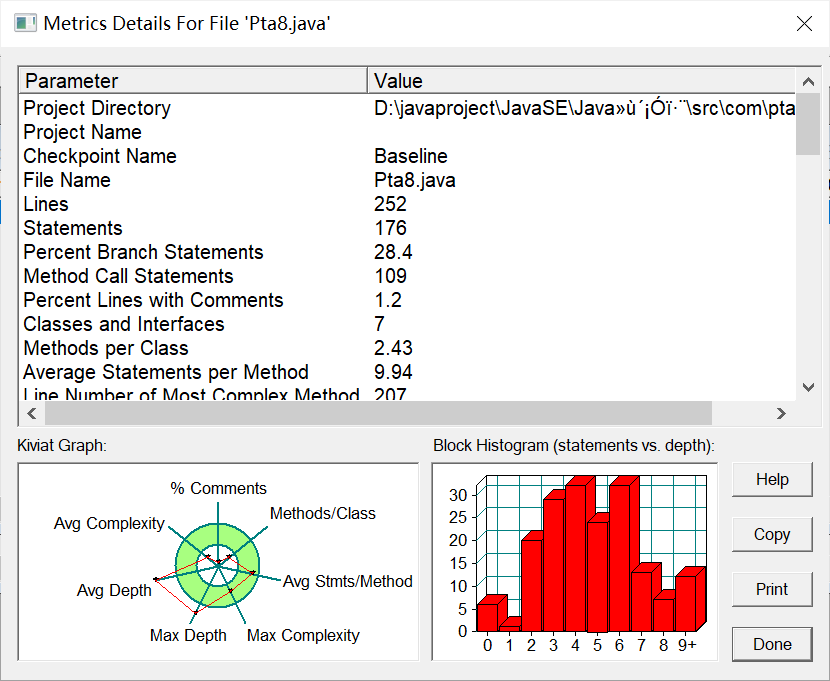Screen dimensions: 830x681
Task: Click the Max Depth axis label
Action: [188, 635]
